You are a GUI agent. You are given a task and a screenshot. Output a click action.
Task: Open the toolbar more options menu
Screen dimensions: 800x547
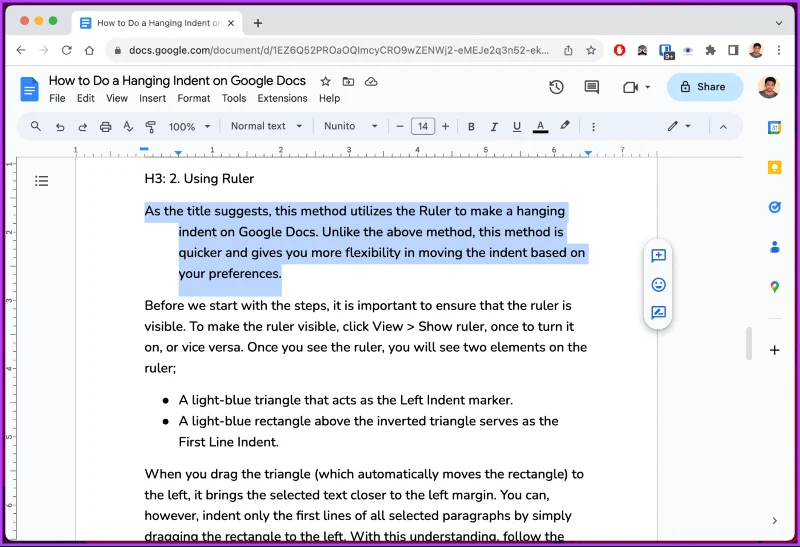tap(593, 127)
